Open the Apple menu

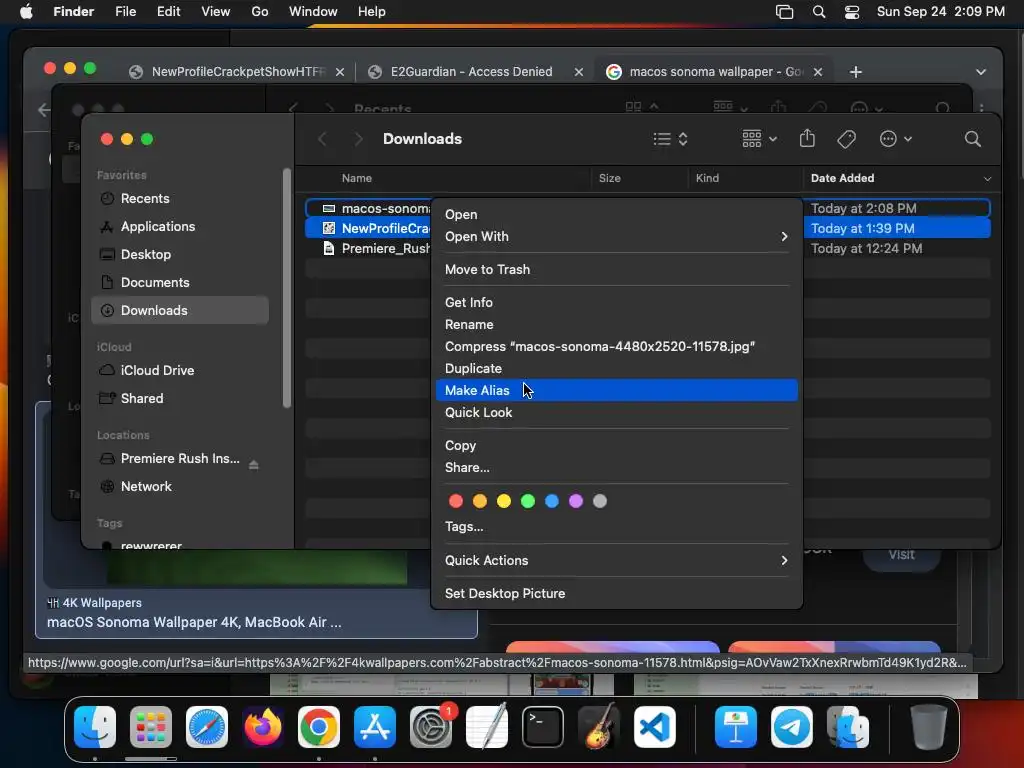tap(26, 12)
